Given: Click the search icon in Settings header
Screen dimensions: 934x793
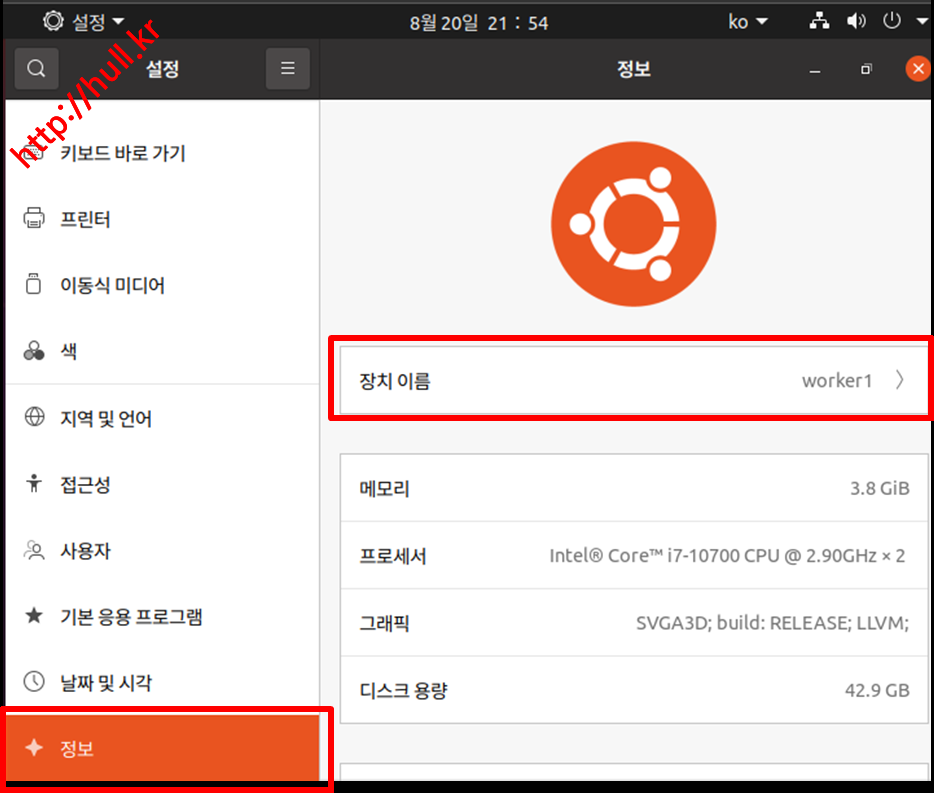Looking at the screenshot, I should (36, 69).
